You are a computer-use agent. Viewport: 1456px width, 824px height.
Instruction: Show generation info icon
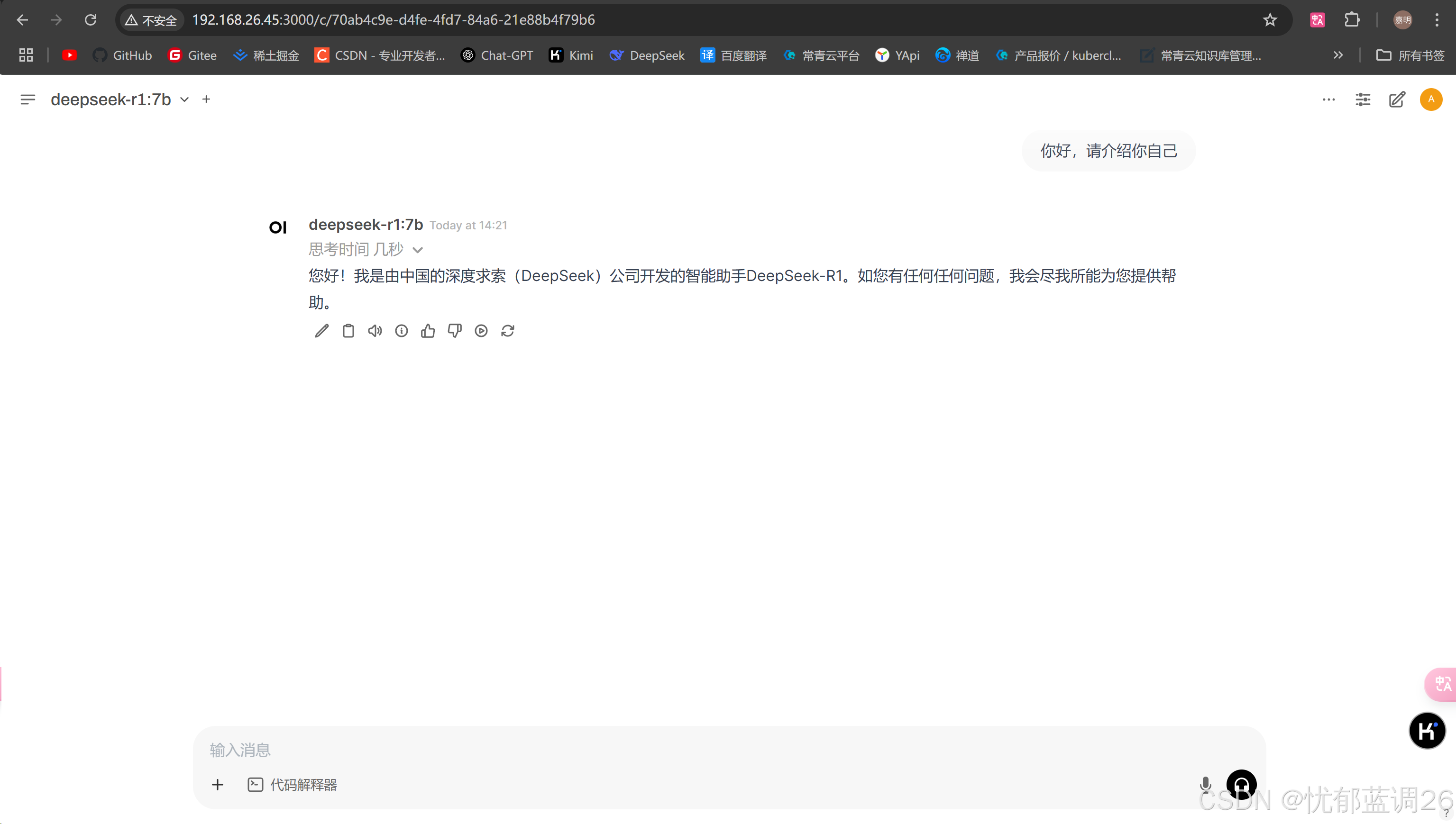point(402,331)
